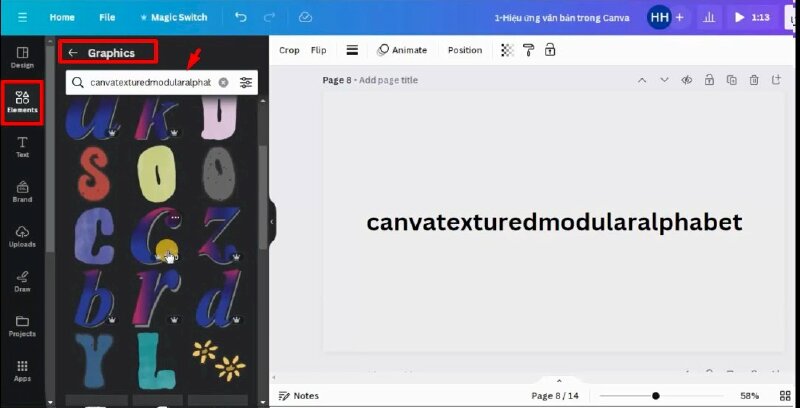Toggle the page lock icon
This screenshot has height=408, width=800.
[x=709, y=80]
